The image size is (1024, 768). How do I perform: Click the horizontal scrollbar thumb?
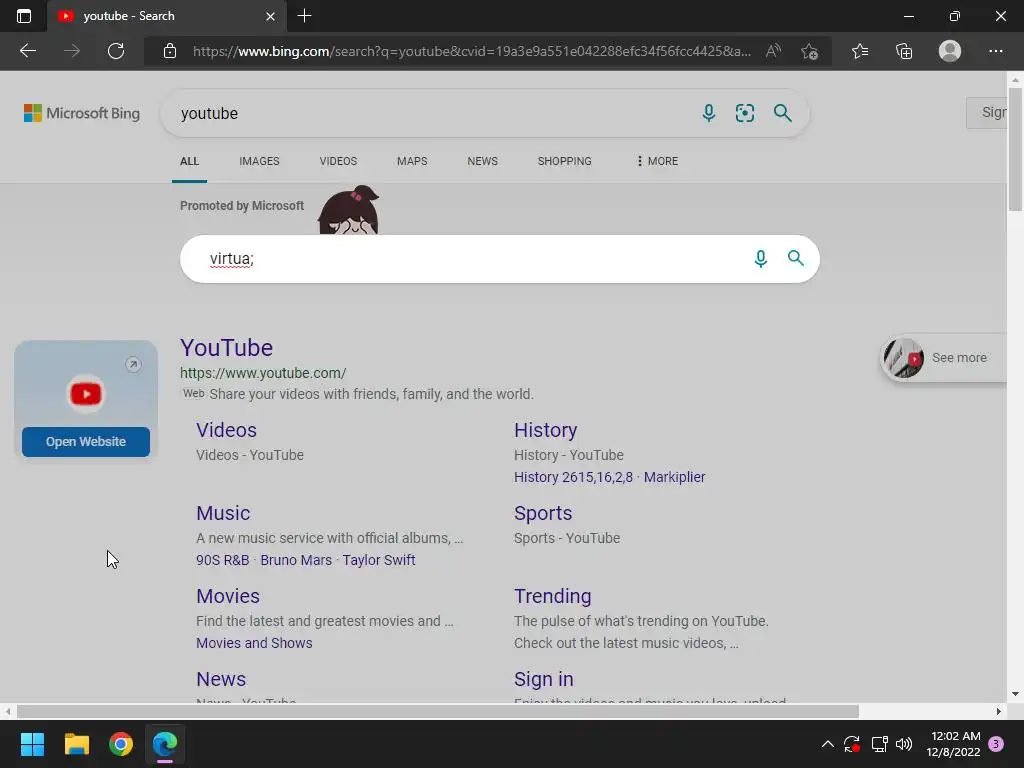coord(438,711)
